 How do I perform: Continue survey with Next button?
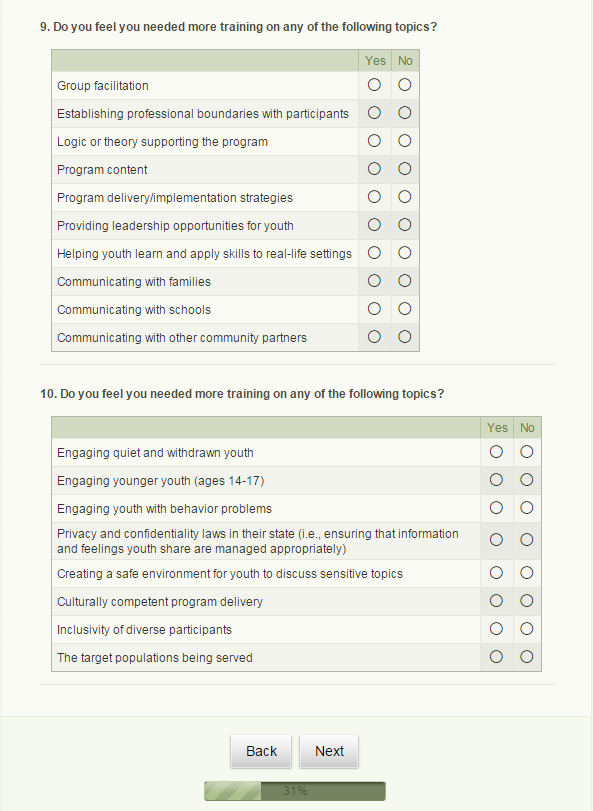tap(329, 751)
